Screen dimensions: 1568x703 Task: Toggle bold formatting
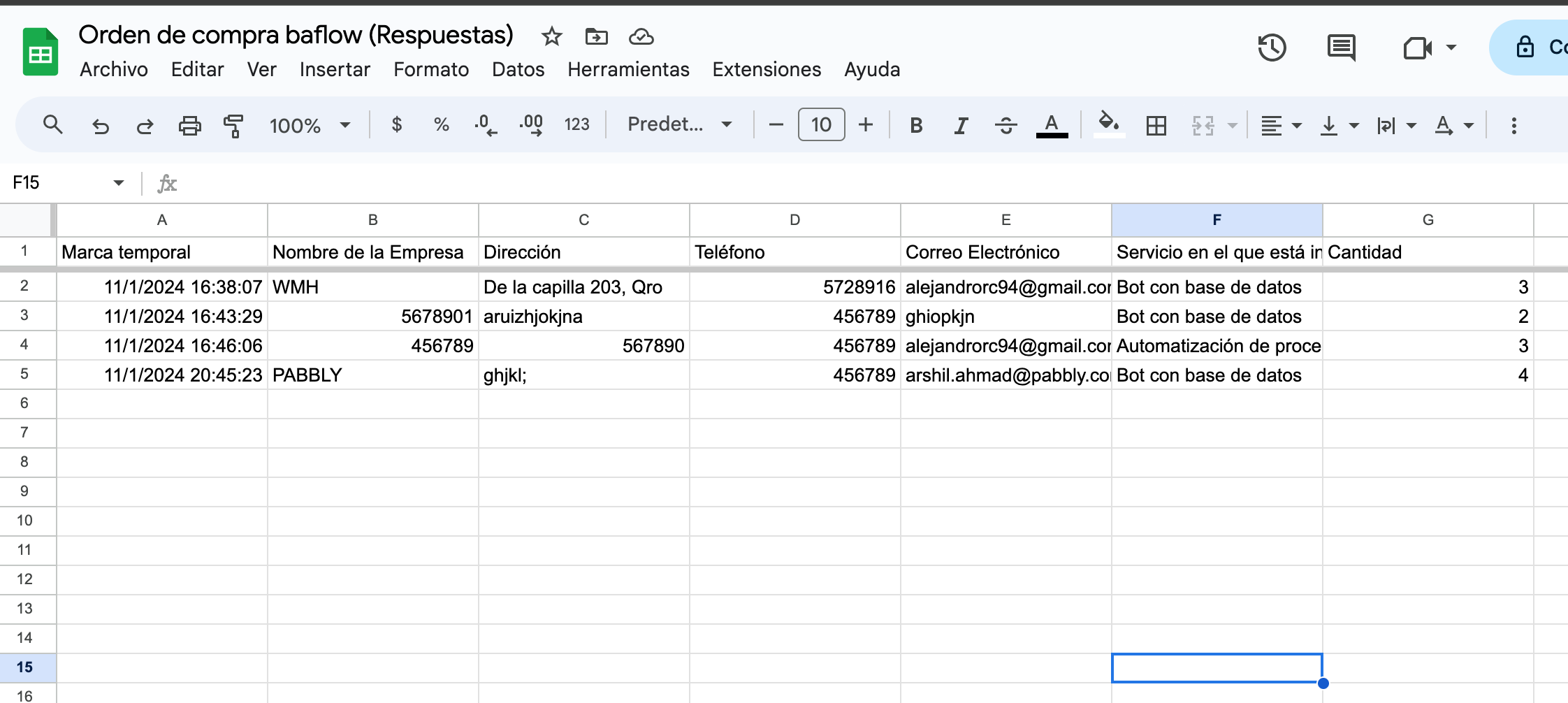click(916, 126)
